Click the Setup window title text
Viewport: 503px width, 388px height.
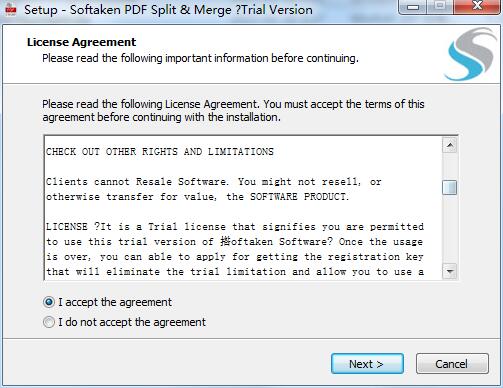tap(168, 10)
